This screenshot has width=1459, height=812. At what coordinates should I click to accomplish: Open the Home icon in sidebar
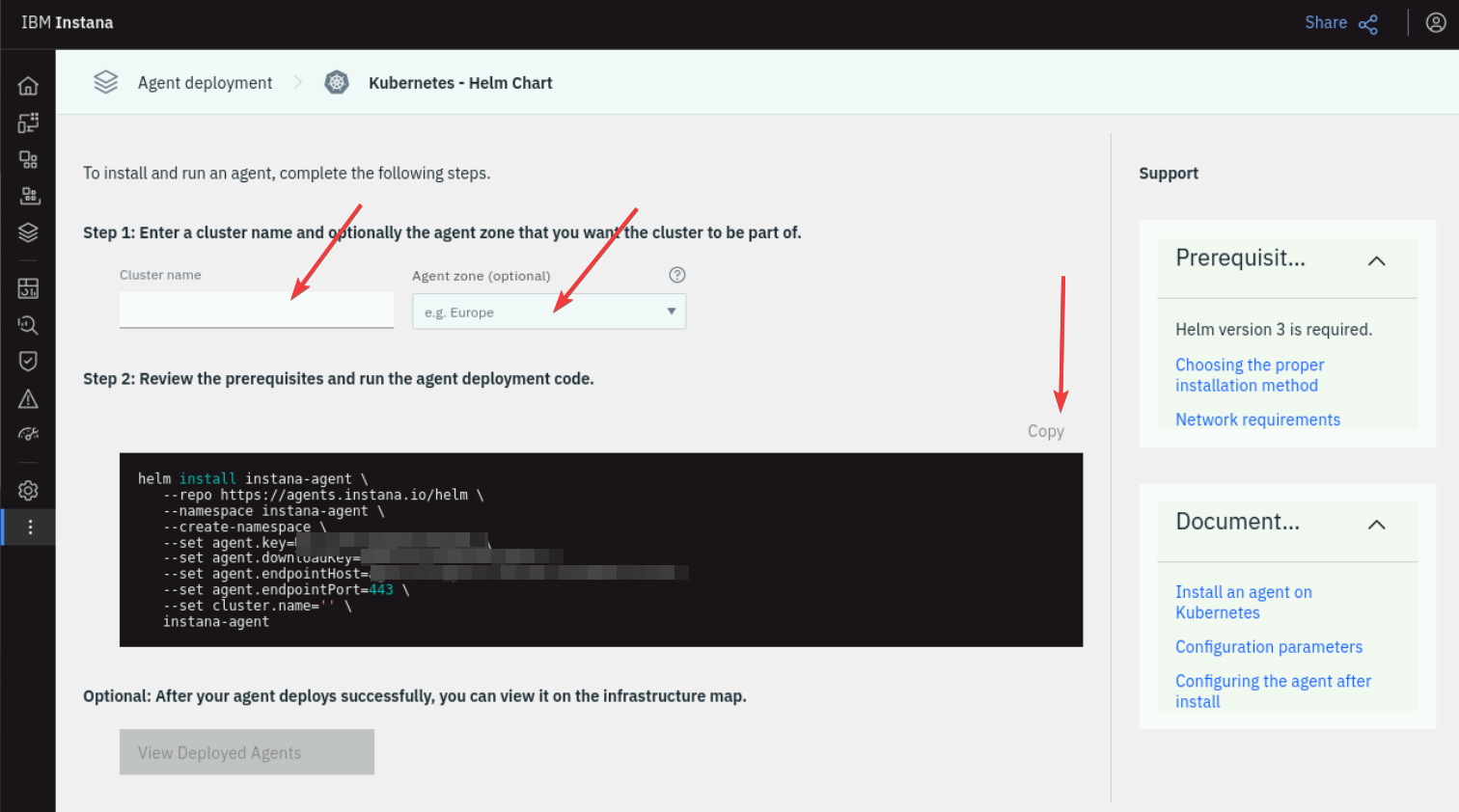[x=28, y=86]
